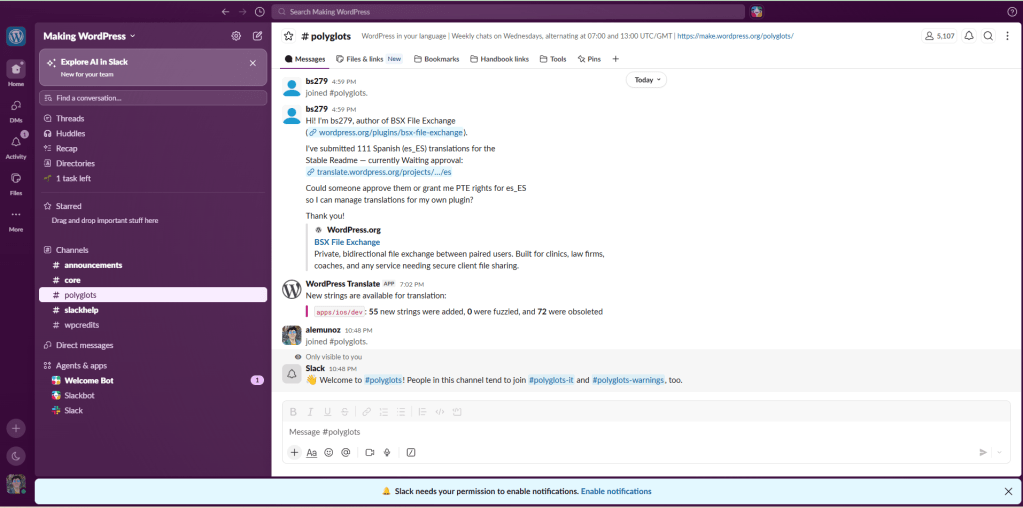Toggle underline formatting in composer
1023x508 pixels.
pyautogui.click(x=328, y=411)
